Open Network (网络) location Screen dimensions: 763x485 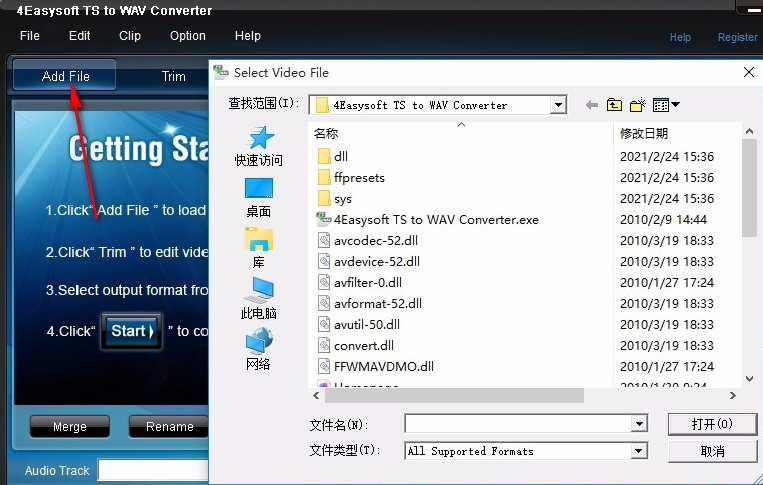(x=258, y=349)
